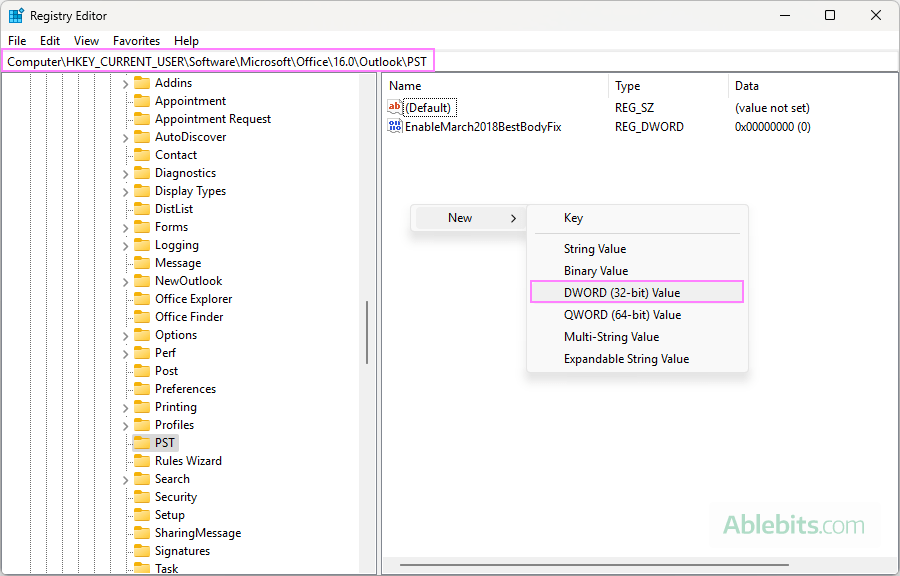900x576 pixels.
Task: Expand the Options key
Action: [125, 336]
